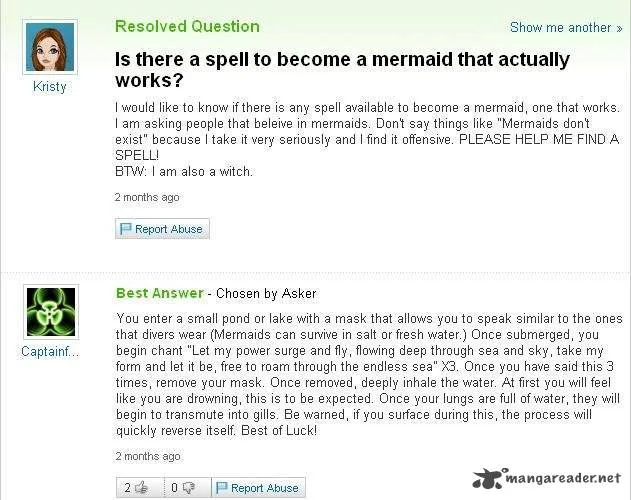Click the Best Answer label
631x500 pixels.
[x=160, y=293]
